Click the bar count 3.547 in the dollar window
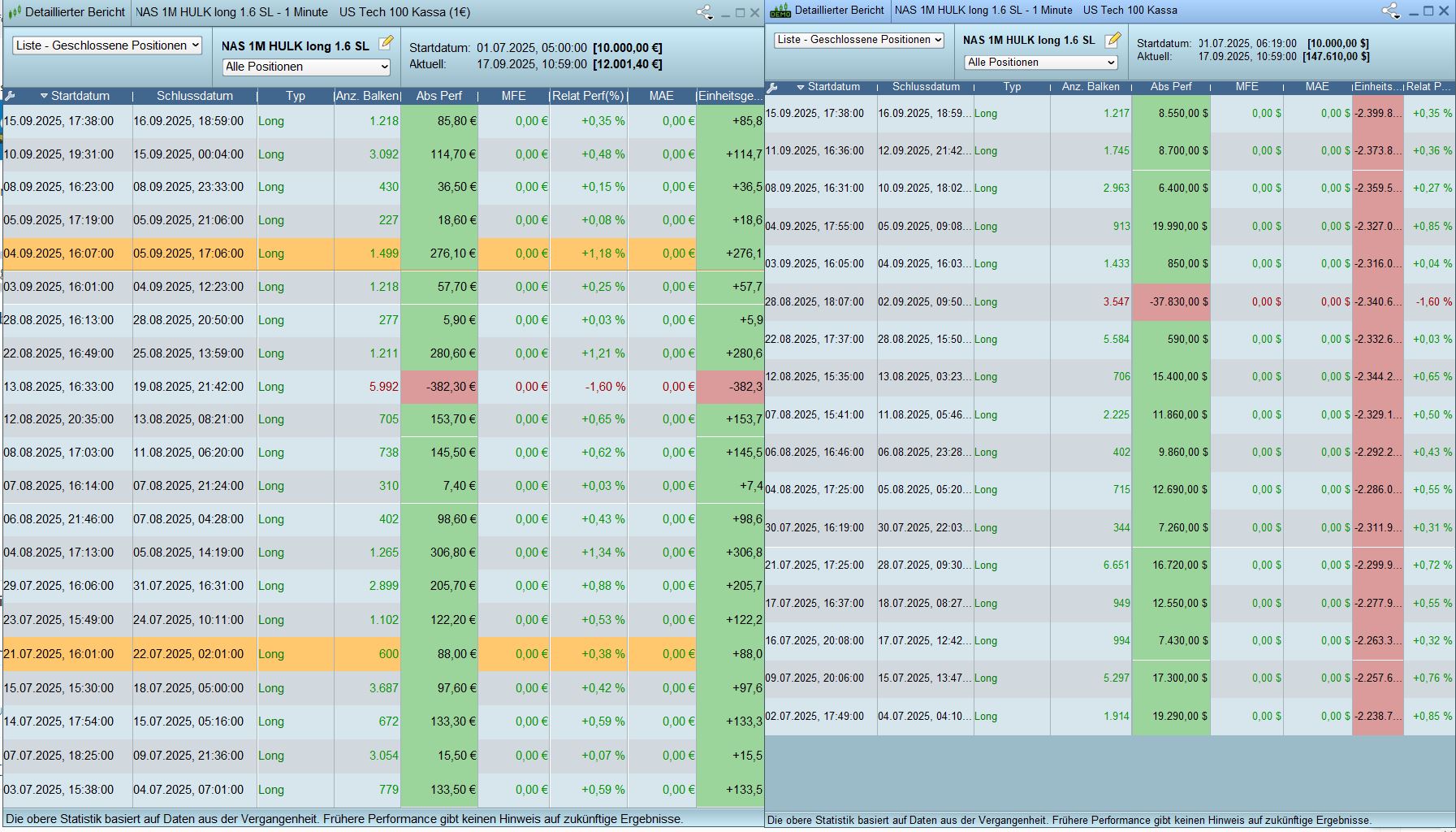 [1091, 301]
